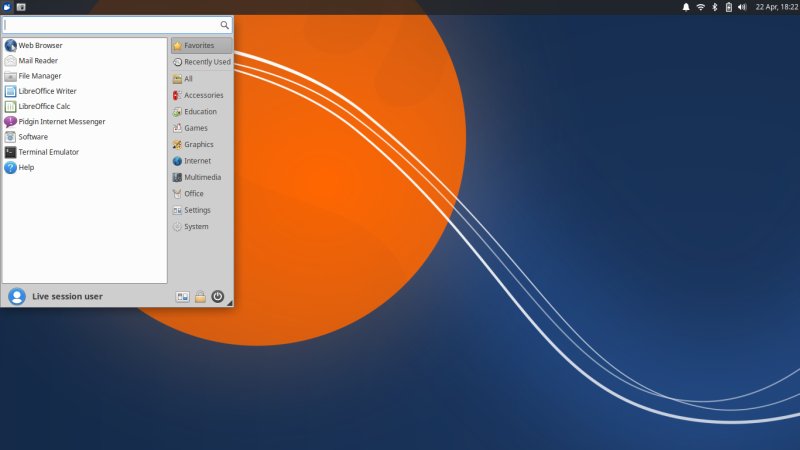Screen dimensions: 800x450
Task: Click the volume speaker icon
Action: (x=742, y=7)
